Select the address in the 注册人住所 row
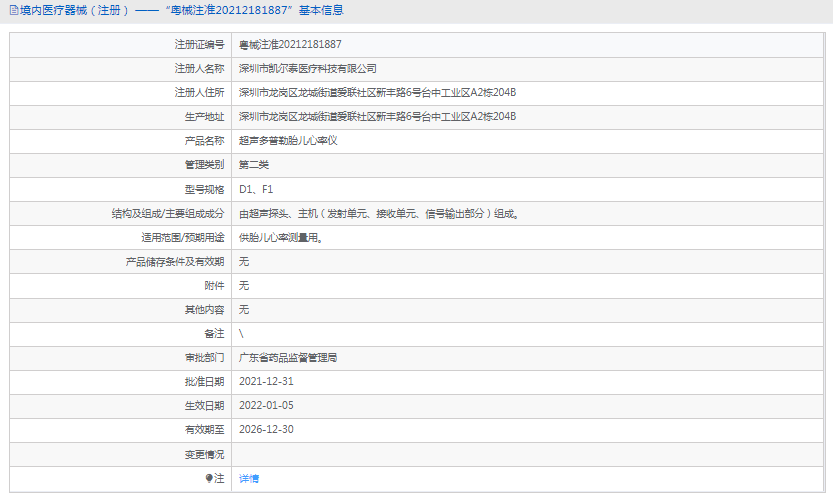Screen dimensions: 833x500 click(x=377, y=92)
